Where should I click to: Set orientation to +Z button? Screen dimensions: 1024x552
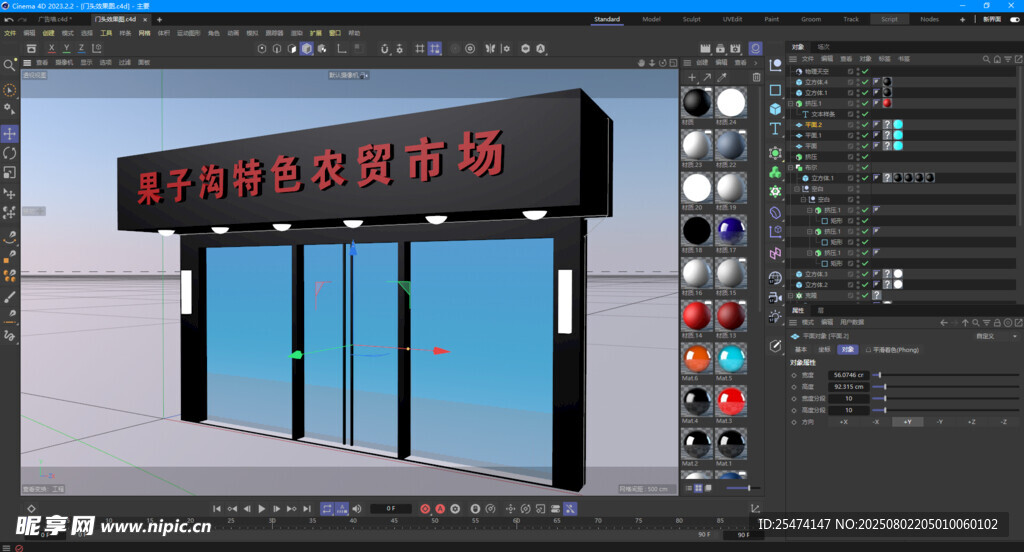(x=970, y=422)
